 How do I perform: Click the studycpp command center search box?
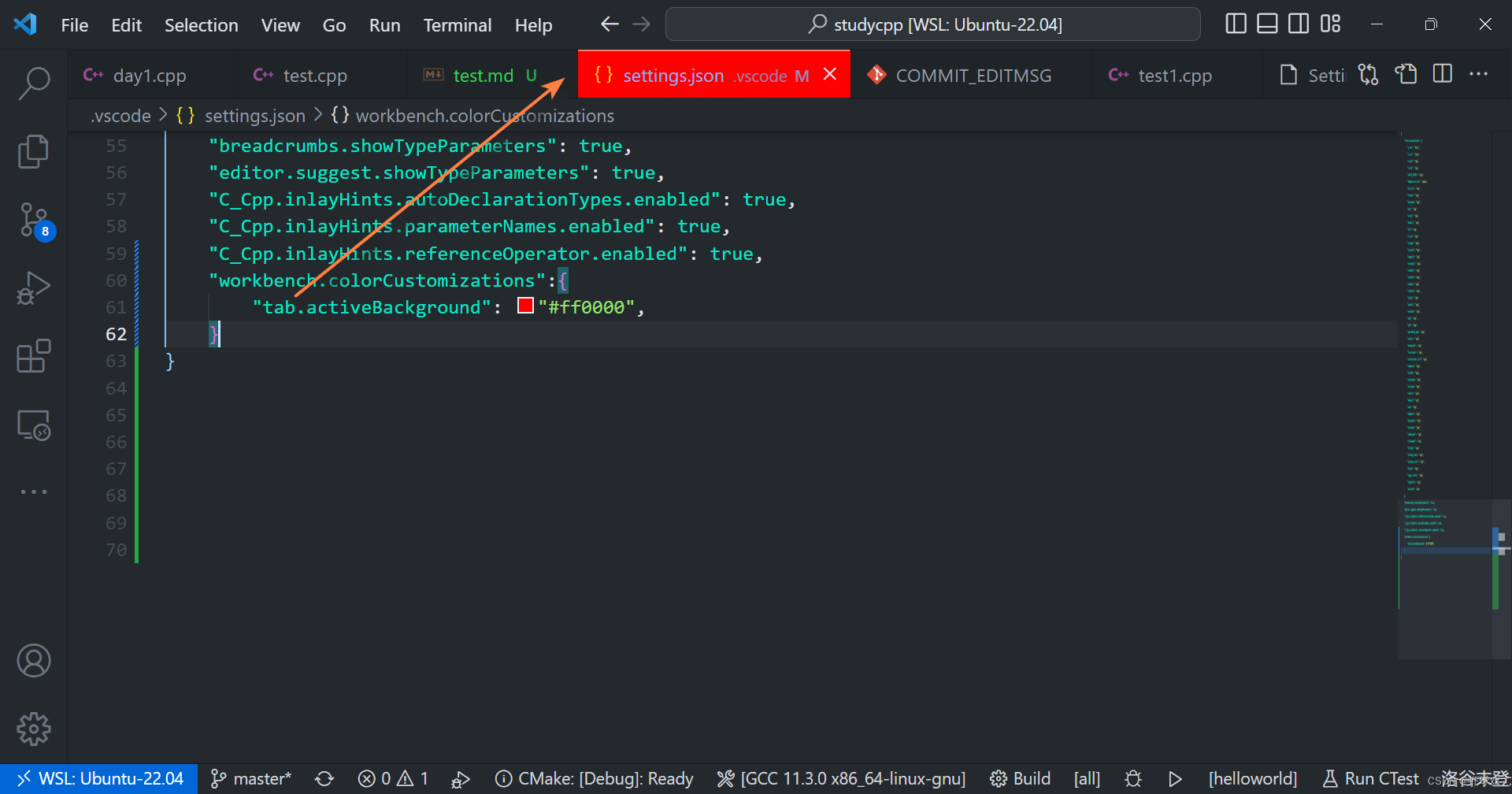coord(933,24)
